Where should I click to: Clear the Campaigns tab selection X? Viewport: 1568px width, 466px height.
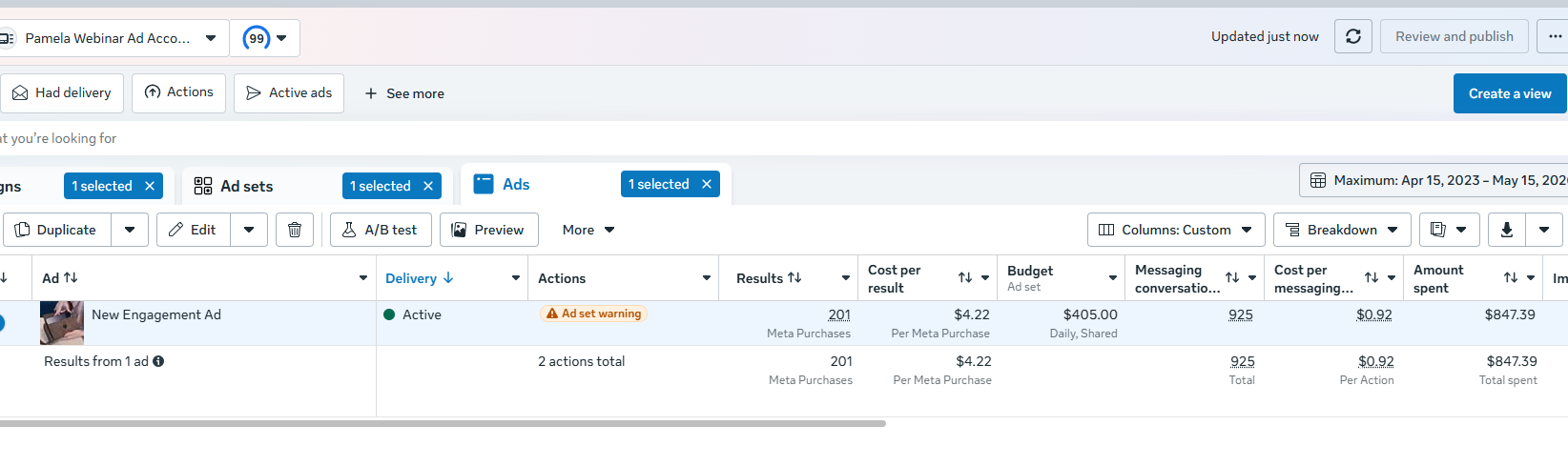tap(150, 186)
